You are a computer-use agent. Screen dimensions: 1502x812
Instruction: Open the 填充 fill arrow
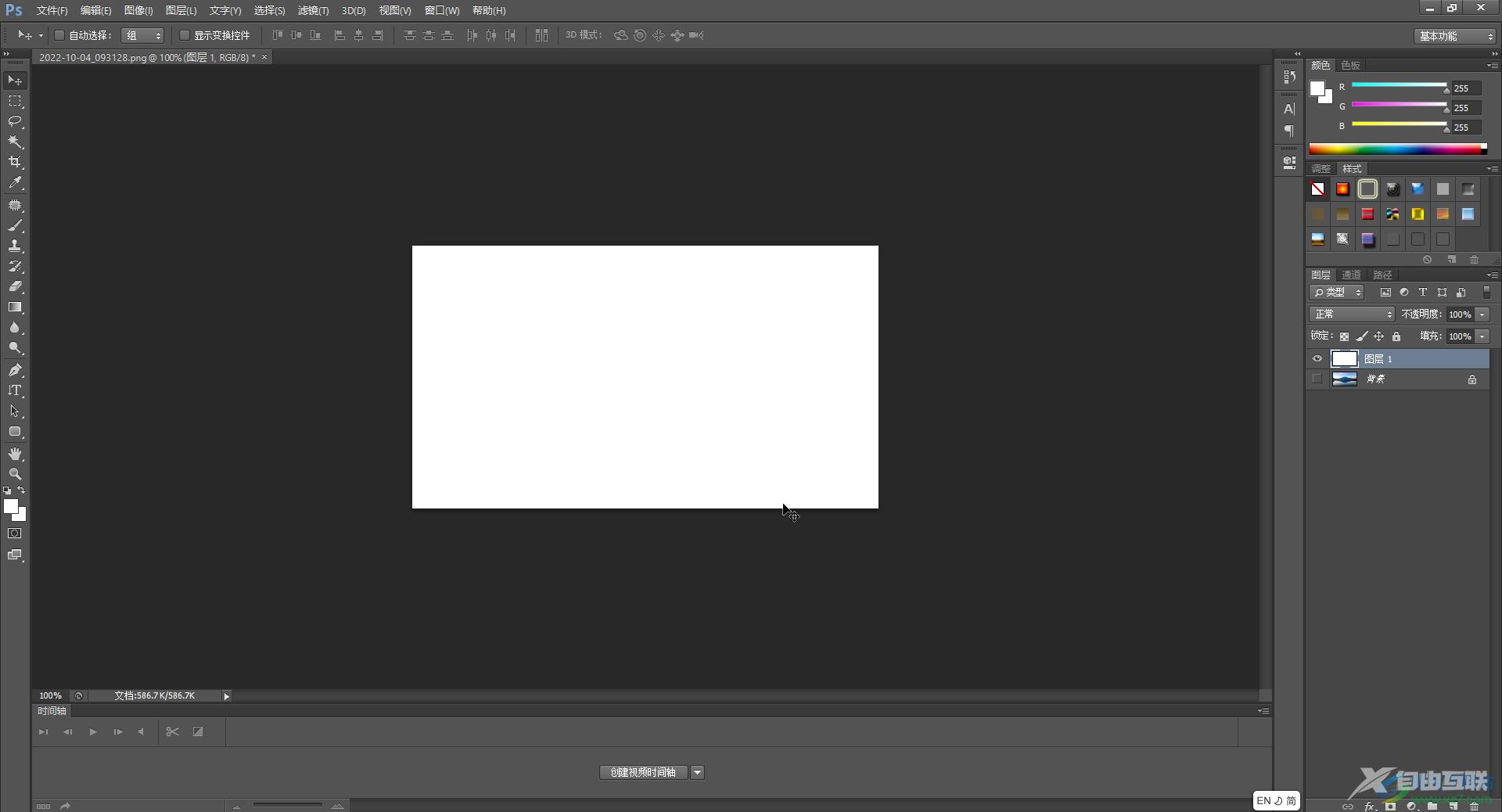[1482, 336]
